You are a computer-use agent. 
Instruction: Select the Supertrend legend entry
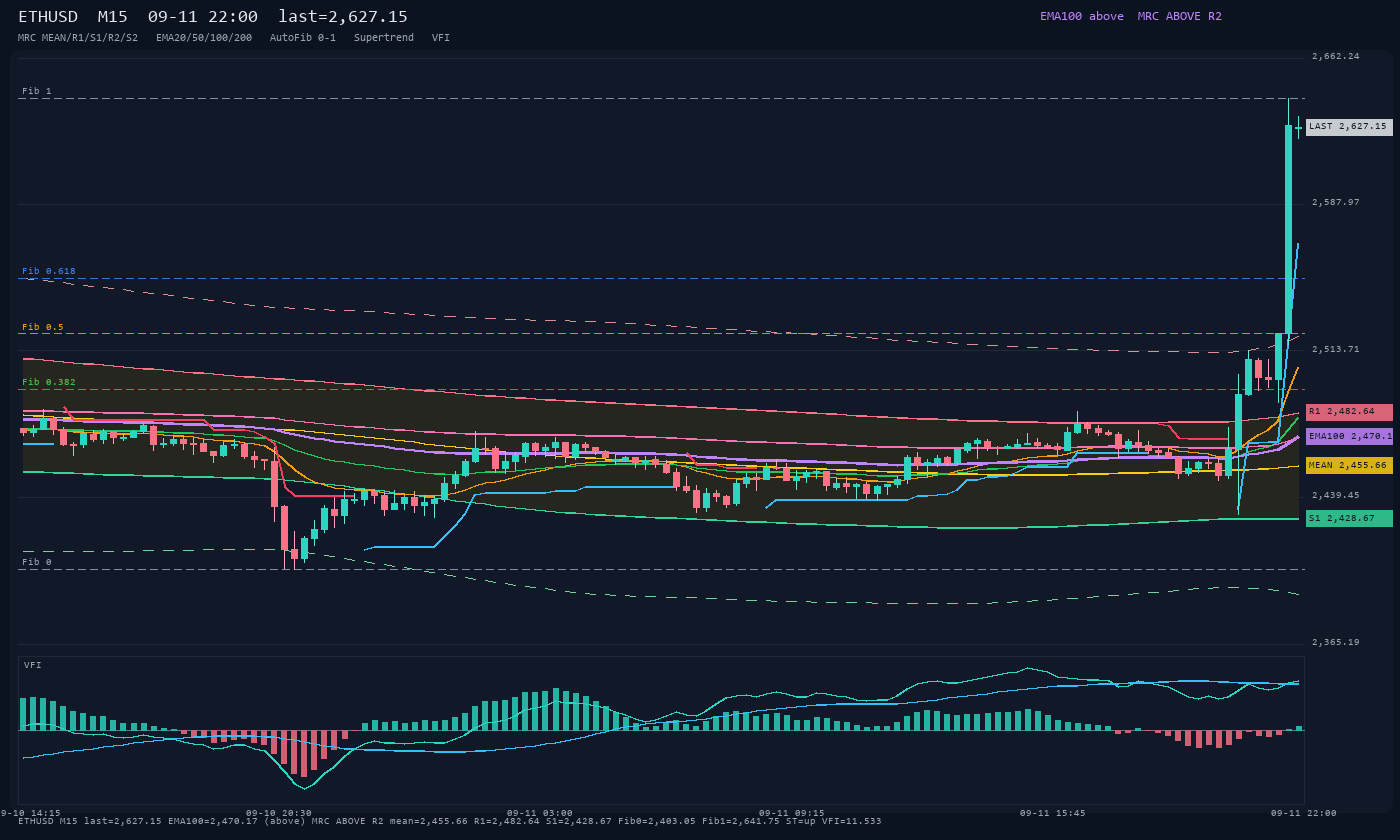pos(384,37)
